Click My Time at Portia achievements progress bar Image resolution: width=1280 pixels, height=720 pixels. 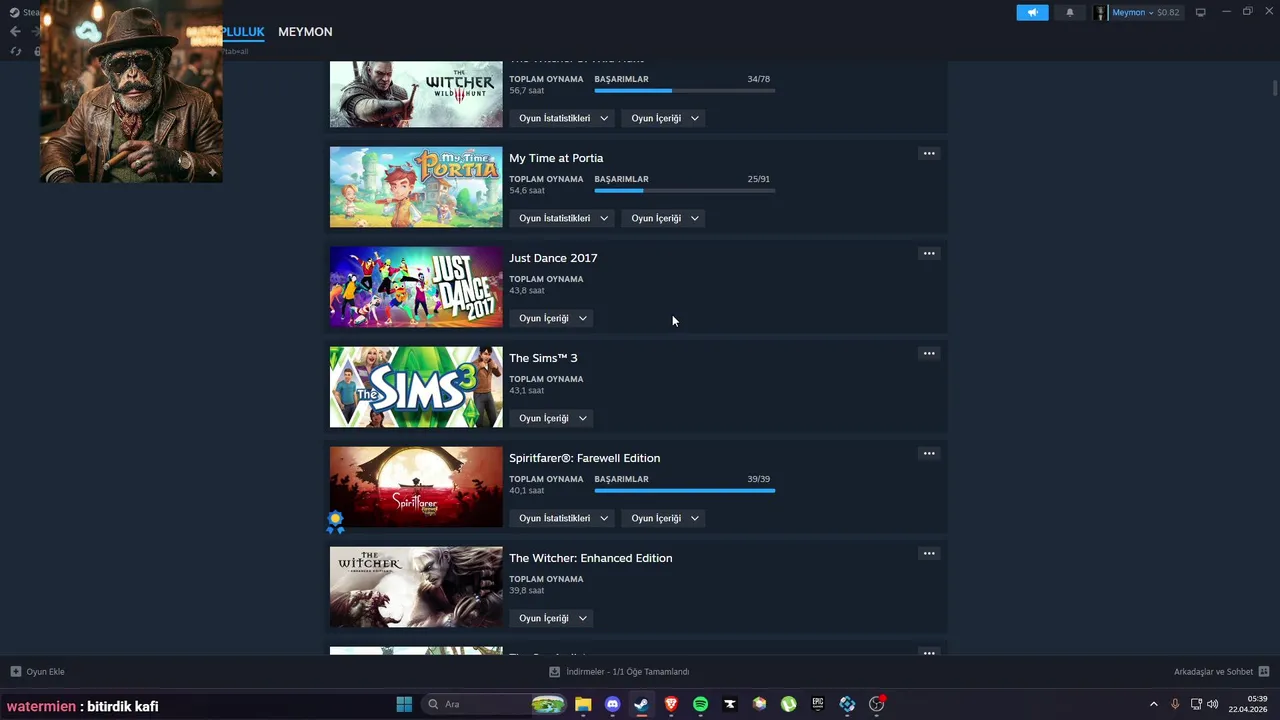pos(684,191)
